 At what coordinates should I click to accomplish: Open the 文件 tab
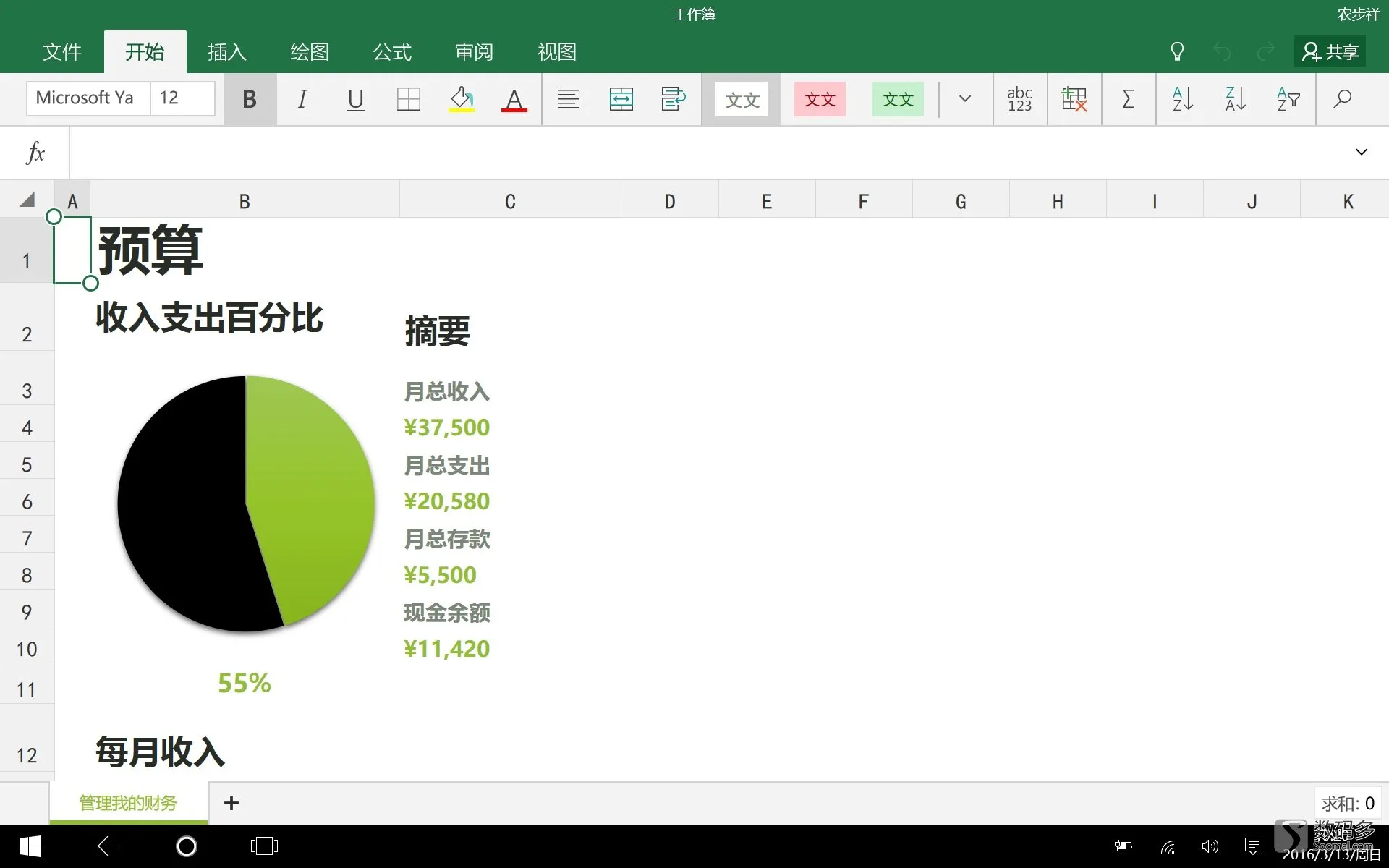click(62, 52)
